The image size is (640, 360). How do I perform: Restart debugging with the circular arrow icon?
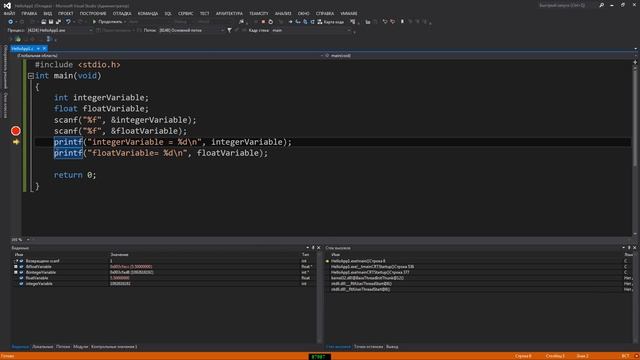[271, 22]
